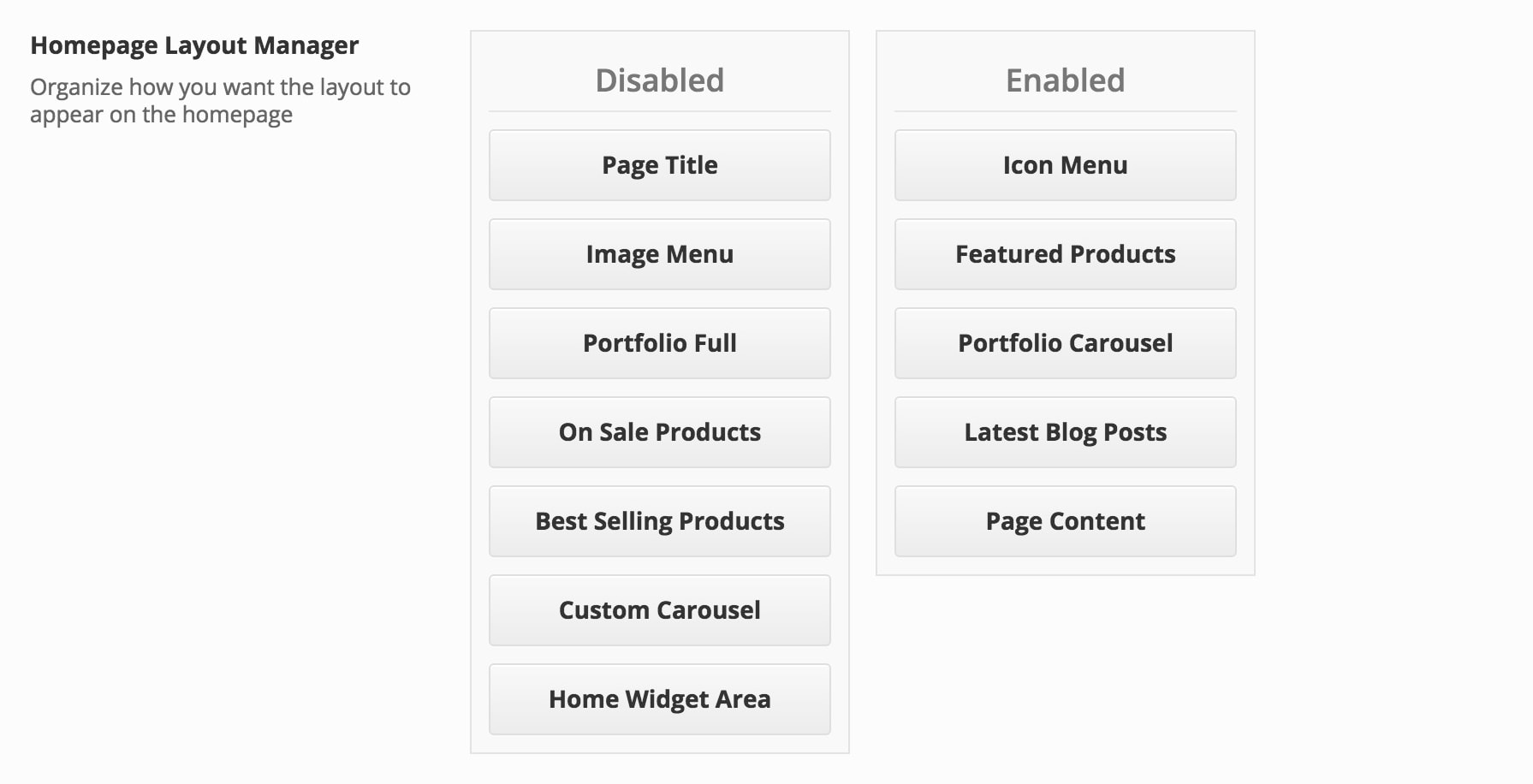
Task: Click the layout manager description text
Action: point(220,101)
